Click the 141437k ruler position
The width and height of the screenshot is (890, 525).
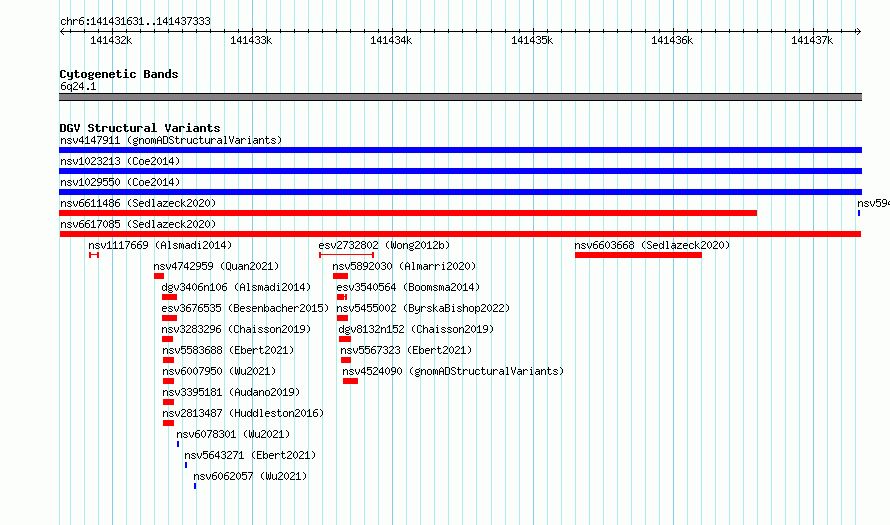[x=812, y=40]
